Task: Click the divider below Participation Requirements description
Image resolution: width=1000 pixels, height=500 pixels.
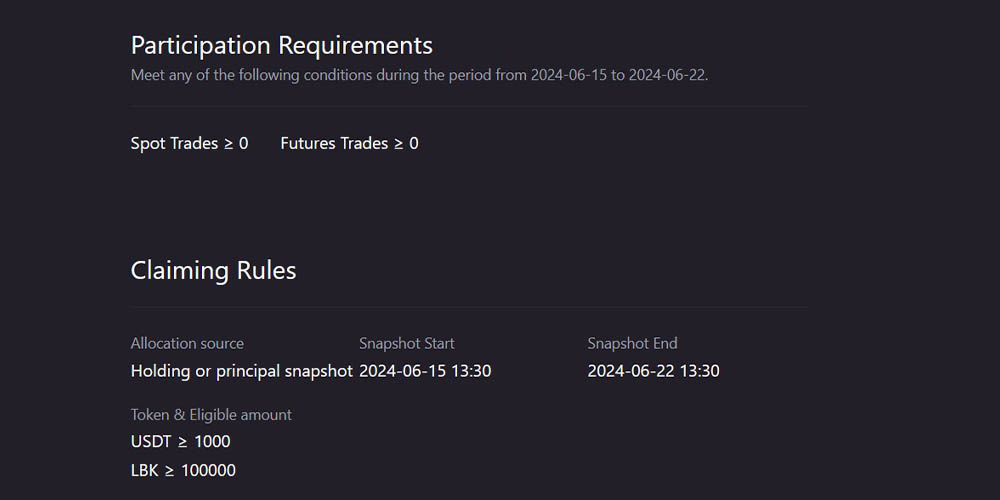Action: coord(468,106)
